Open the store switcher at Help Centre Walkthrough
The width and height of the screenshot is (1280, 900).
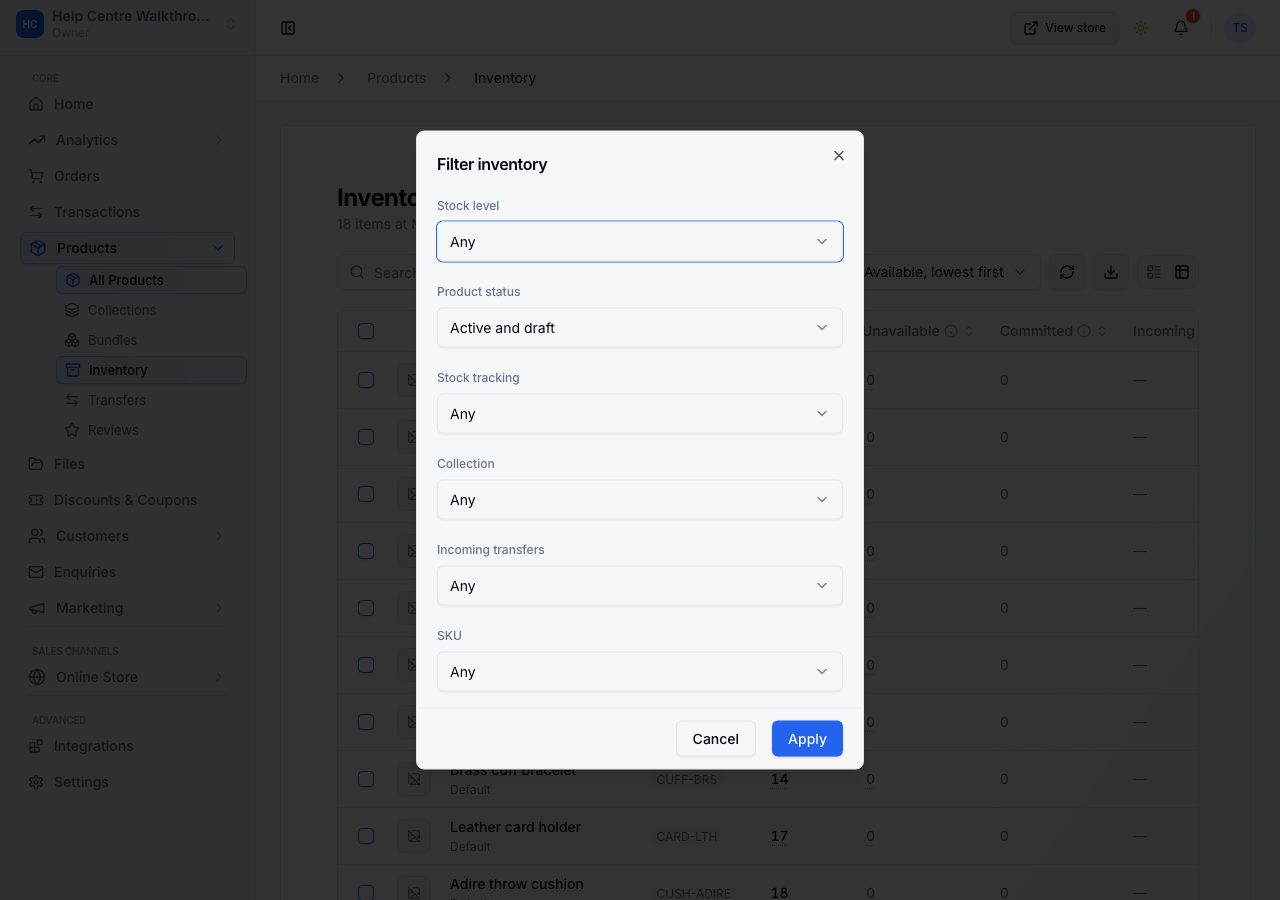point(128,24)
